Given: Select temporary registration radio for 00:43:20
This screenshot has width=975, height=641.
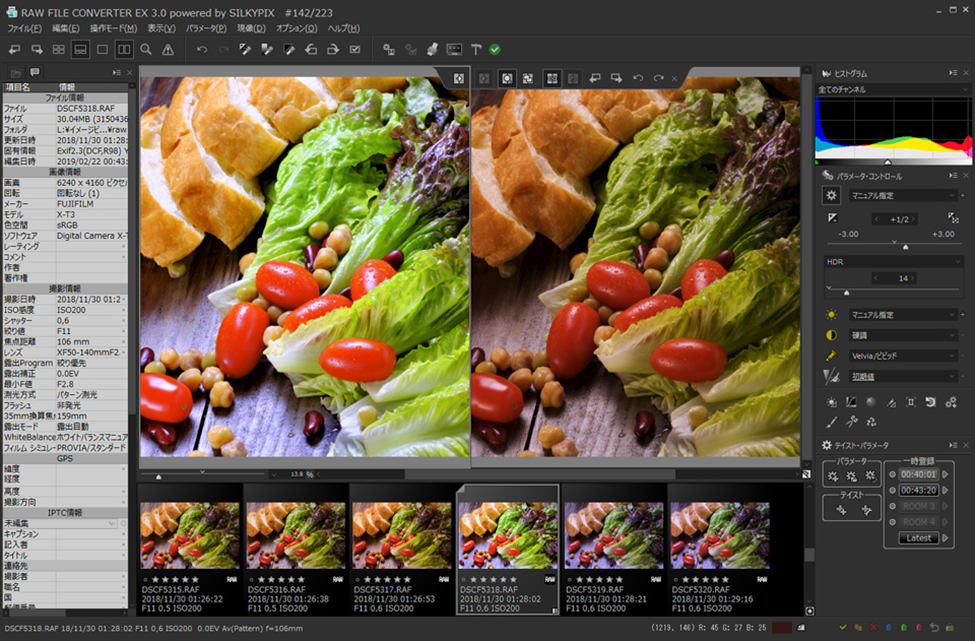Looking at the screenshot, I should click(x=892, y=491).
